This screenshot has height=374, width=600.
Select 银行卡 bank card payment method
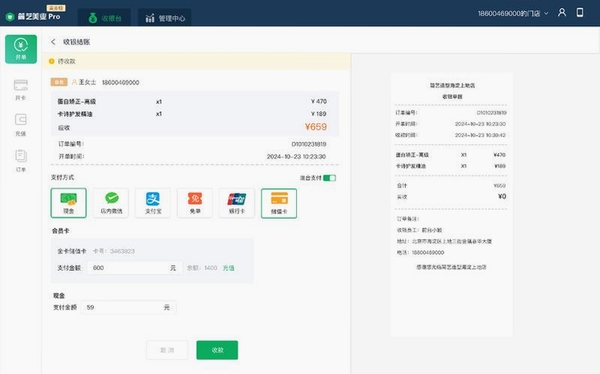coord(237,203)
